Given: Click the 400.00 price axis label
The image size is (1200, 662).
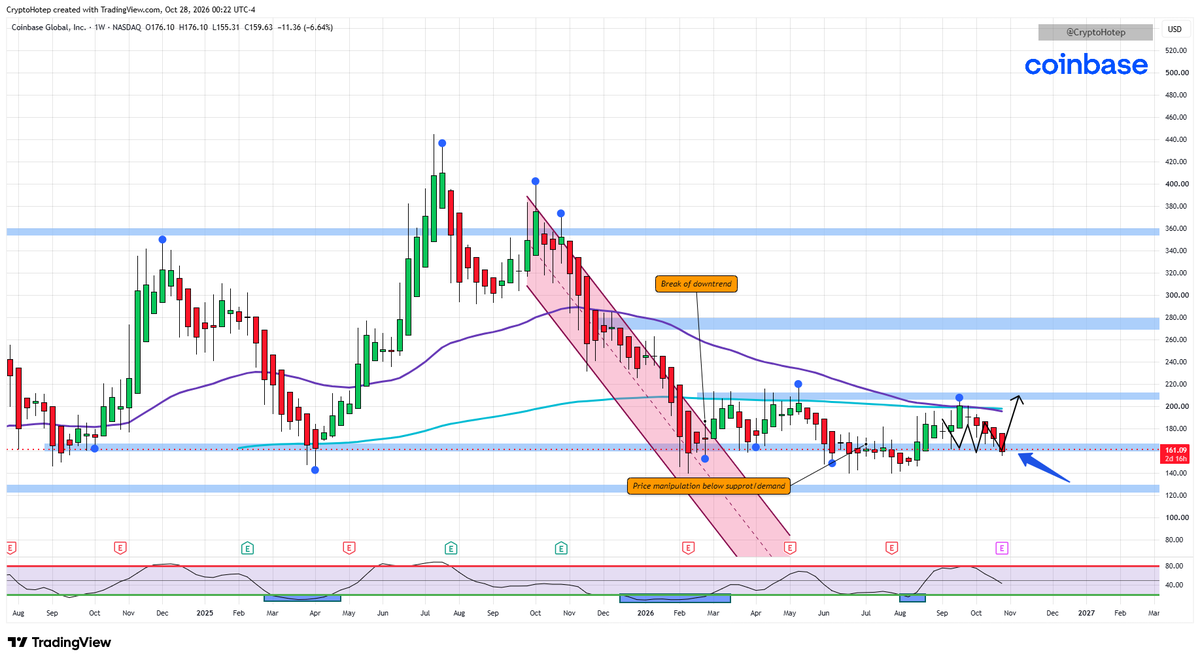Looking at the screenshot, I should tap(1175, 184).
